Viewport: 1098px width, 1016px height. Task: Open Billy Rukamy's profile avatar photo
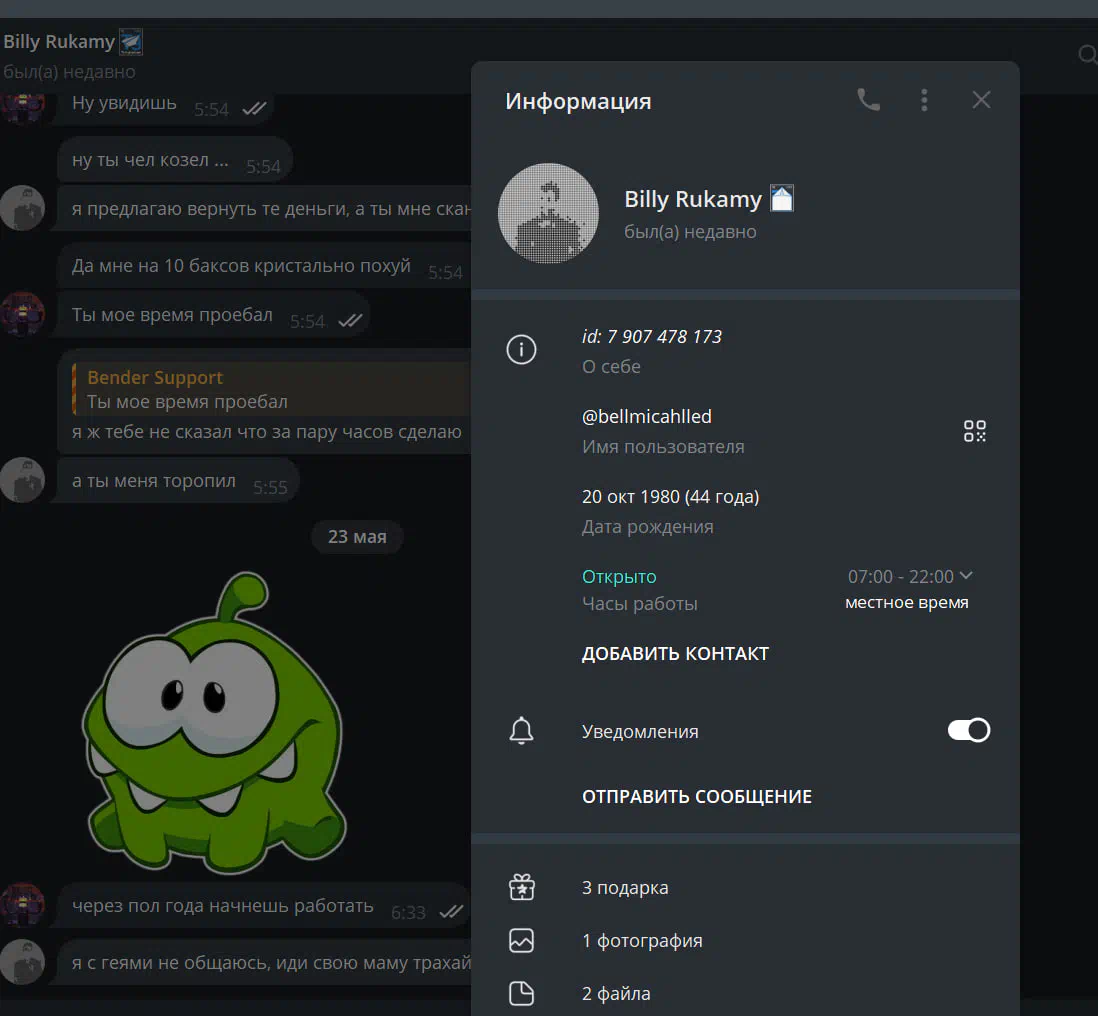click(x=548, y=214)
